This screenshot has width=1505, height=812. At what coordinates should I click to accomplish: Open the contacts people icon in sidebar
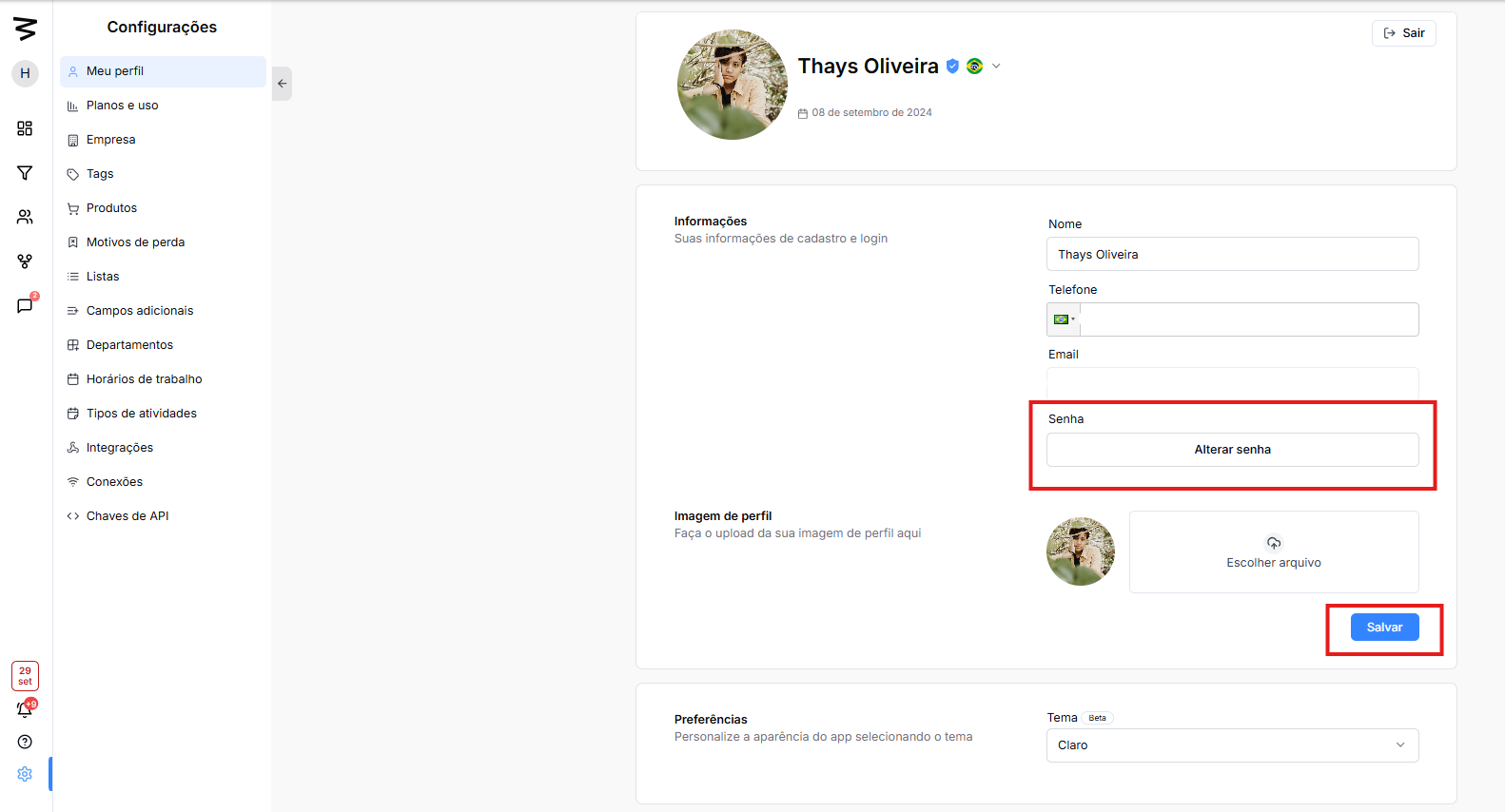point(25,217)
